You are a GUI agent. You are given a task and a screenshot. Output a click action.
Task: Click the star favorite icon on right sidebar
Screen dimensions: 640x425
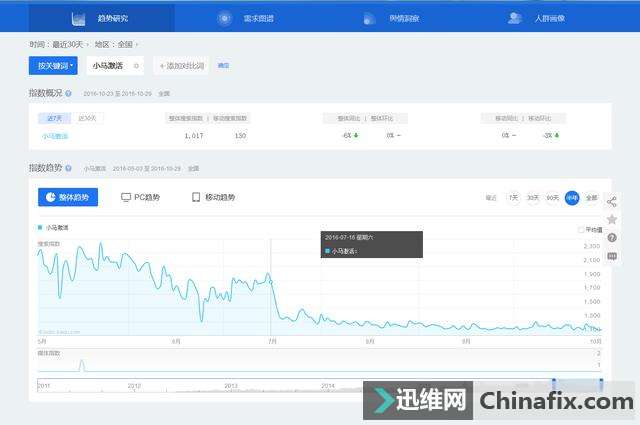coord(611,220)
